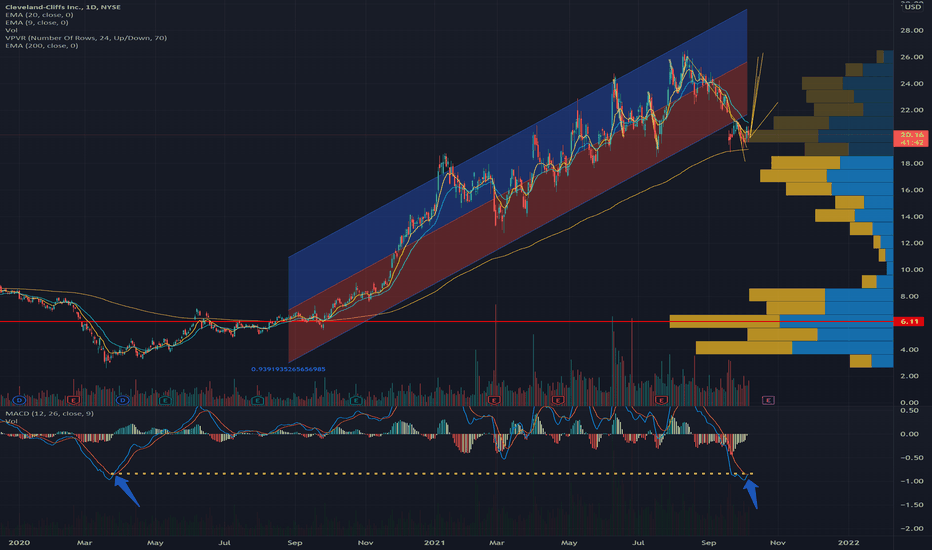Click the red earnings E marker before March 2020
The height and width of the screenshot is (550, 932).
(74, 401)
